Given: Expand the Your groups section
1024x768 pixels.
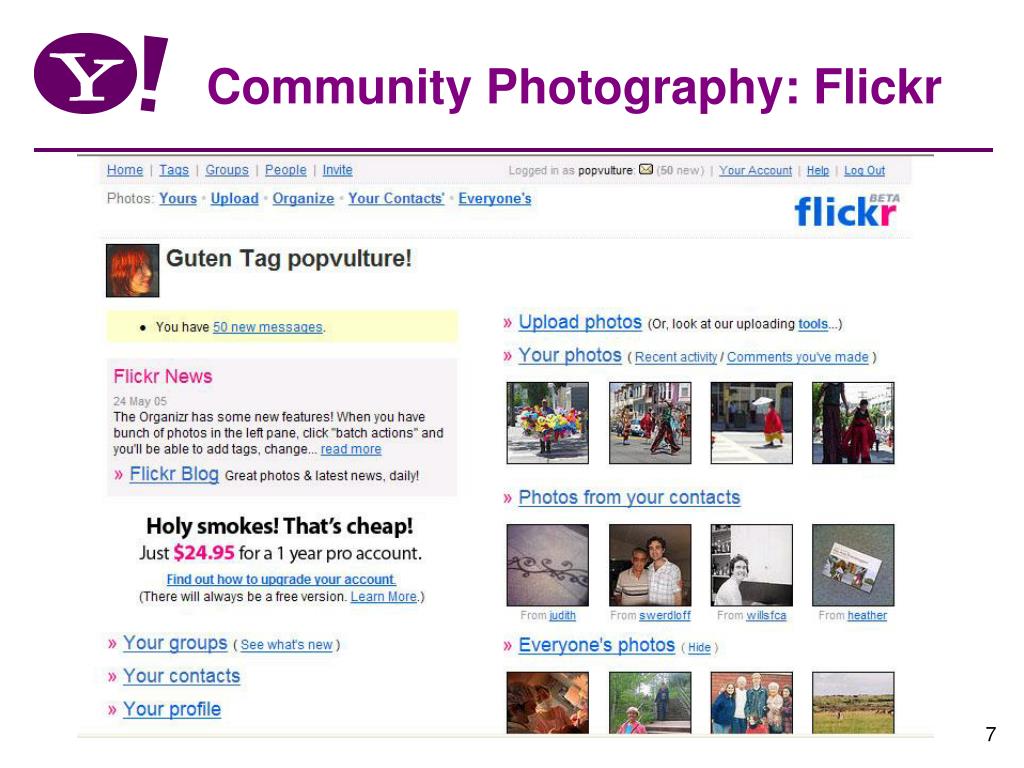Looking at the screenshot, I should click(175, 643).
